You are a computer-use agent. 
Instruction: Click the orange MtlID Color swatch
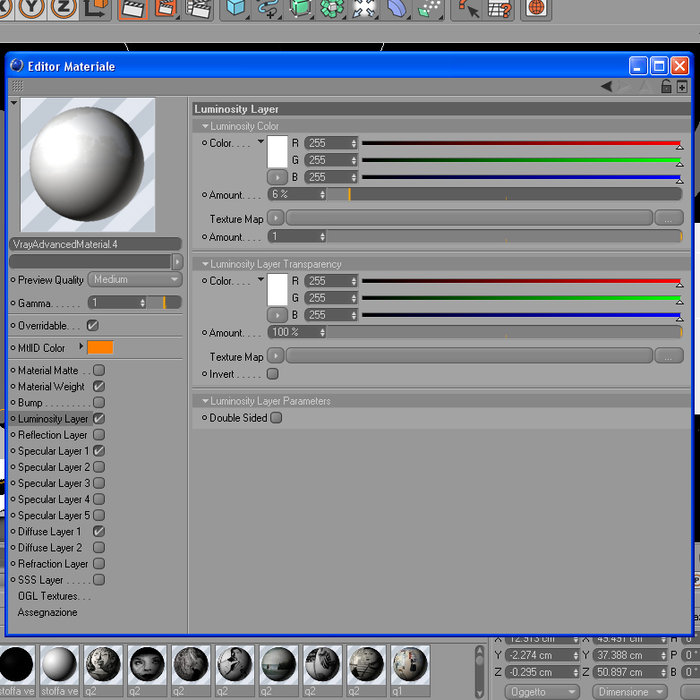[100, 347]
